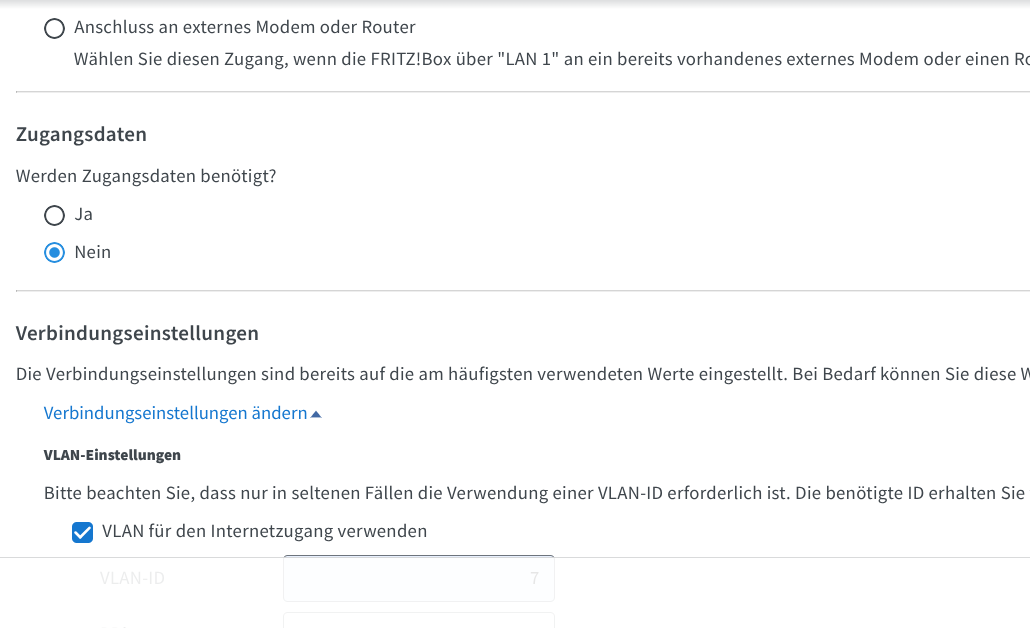Focus the VLAN-ID input field
The height and width of the screenshot is (628, 1030).
[418, 578]
